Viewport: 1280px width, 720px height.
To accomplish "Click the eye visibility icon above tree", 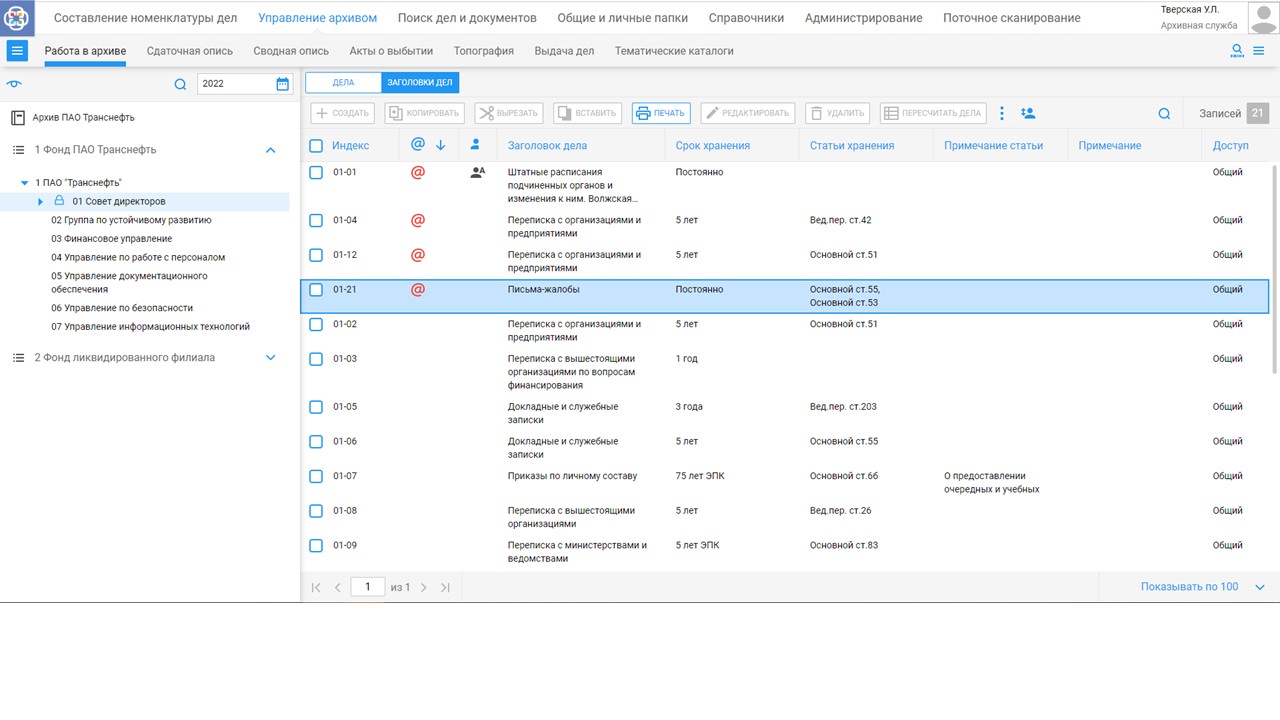I will (x=14, y=85).
